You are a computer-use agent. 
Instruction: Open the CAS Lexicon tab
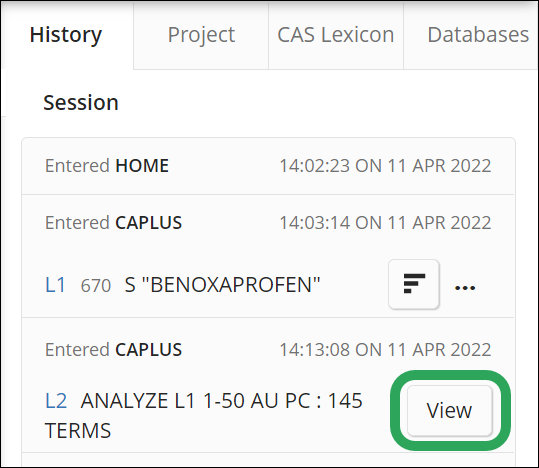pos(336,35)
